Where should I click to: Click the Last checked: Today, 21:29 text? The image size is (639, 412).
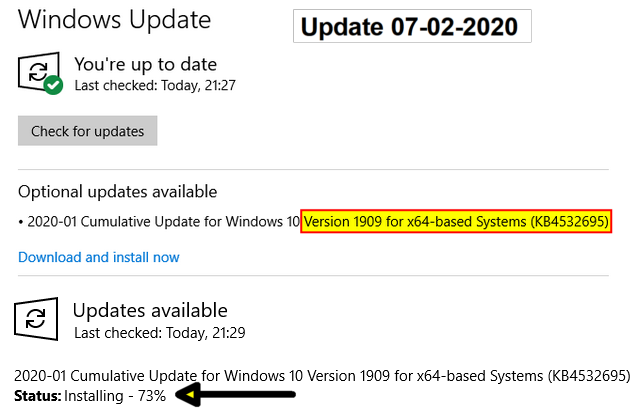coord(160,333)
